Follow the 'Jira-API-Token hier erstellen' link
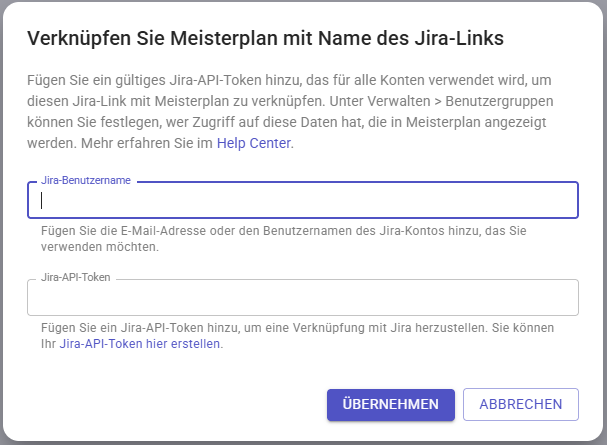 tap(140, 344)
